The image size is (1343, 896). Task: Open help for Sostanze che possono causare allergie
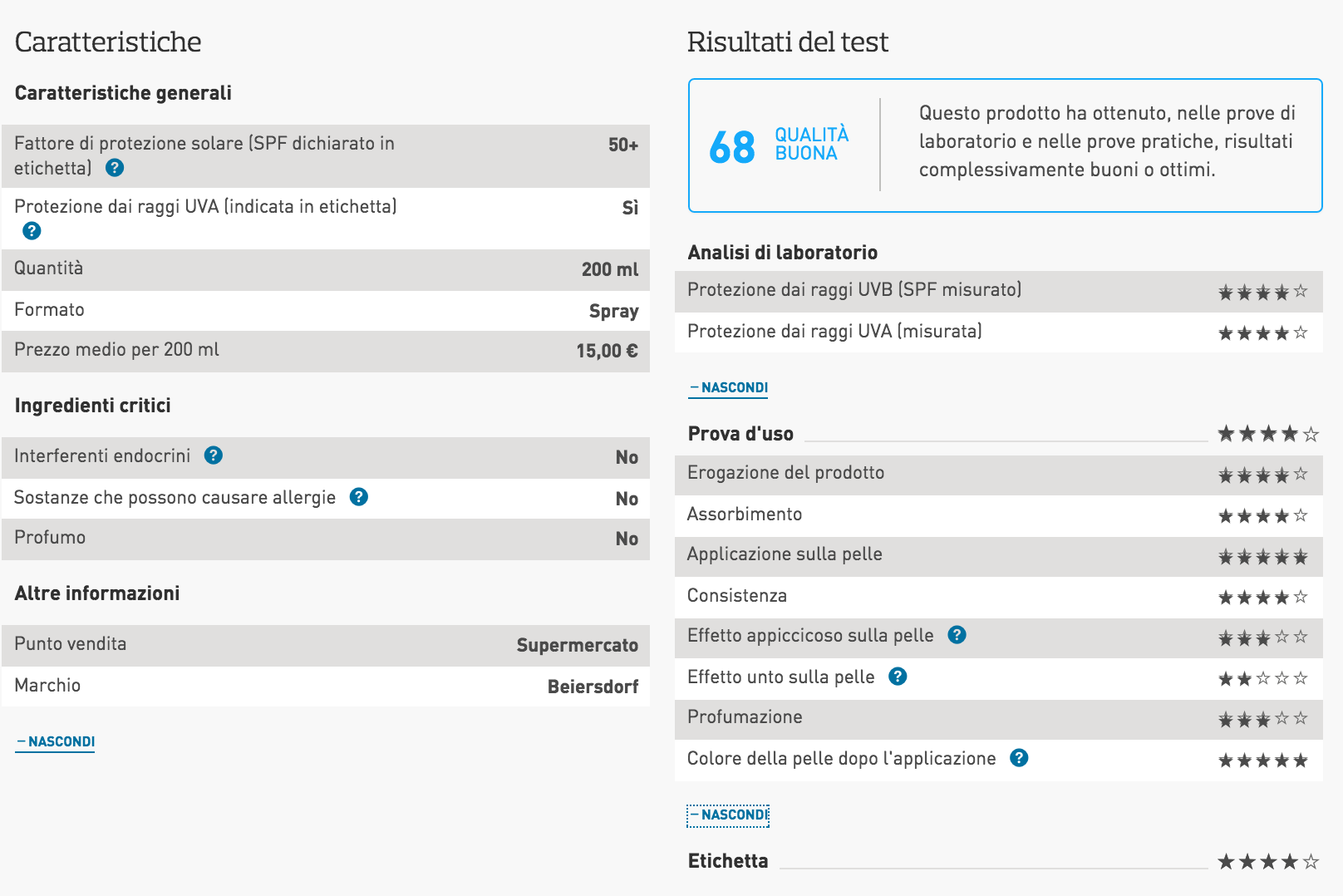(359, 497)
